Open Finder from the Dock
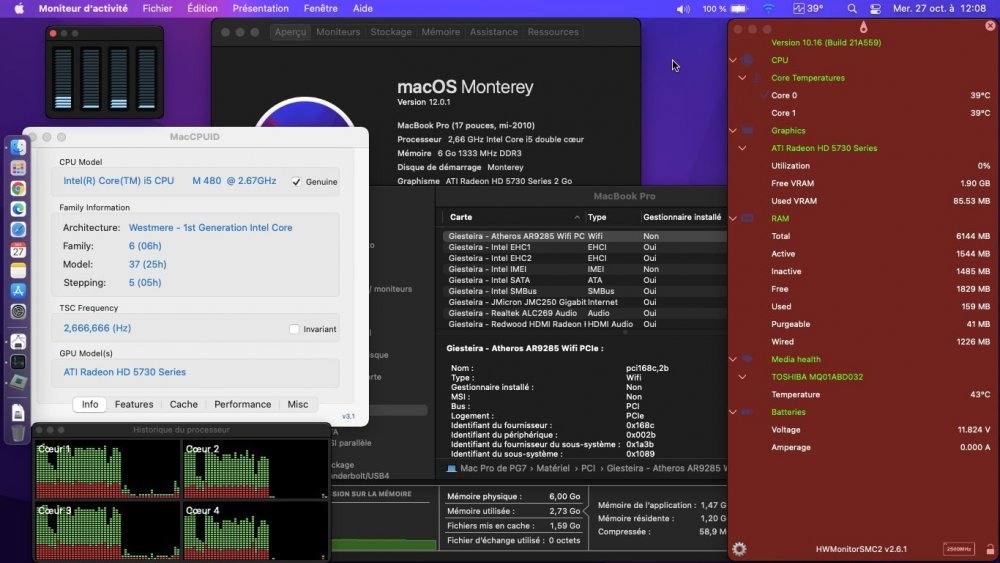This screenshot has height=563, width=1000. 18,147
